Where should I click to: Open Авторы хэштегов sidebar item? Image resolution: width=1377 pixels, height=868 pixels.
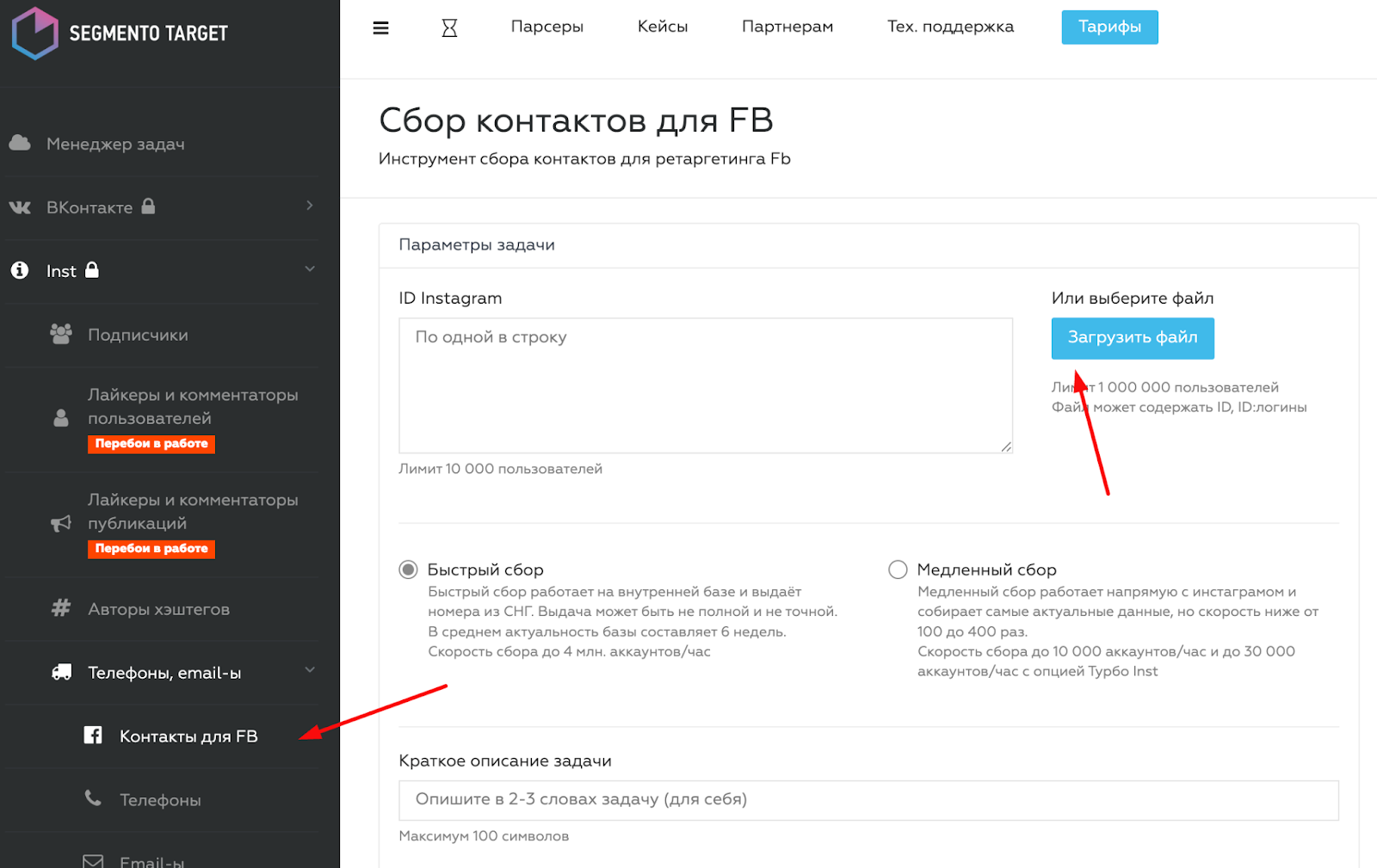(x=158, y=609)
